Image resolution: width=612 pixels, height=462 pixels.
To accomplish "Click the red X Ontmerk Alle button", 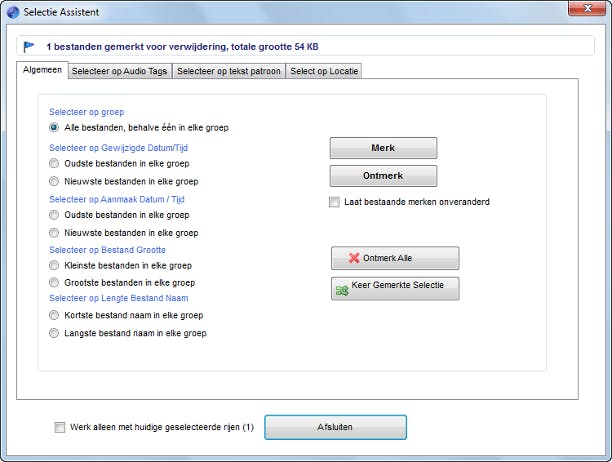I will pos(394,258).
